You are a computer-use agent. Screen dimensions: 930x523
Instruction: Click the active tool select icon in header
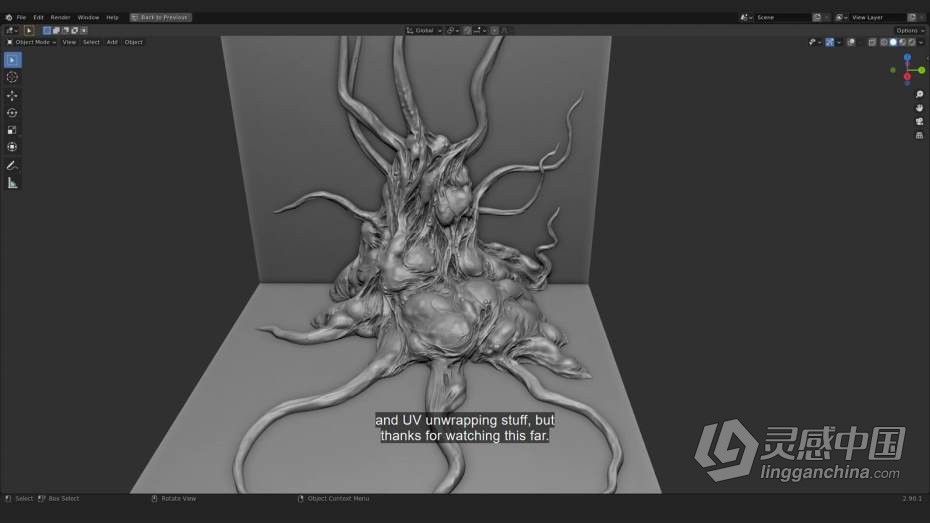28,30
